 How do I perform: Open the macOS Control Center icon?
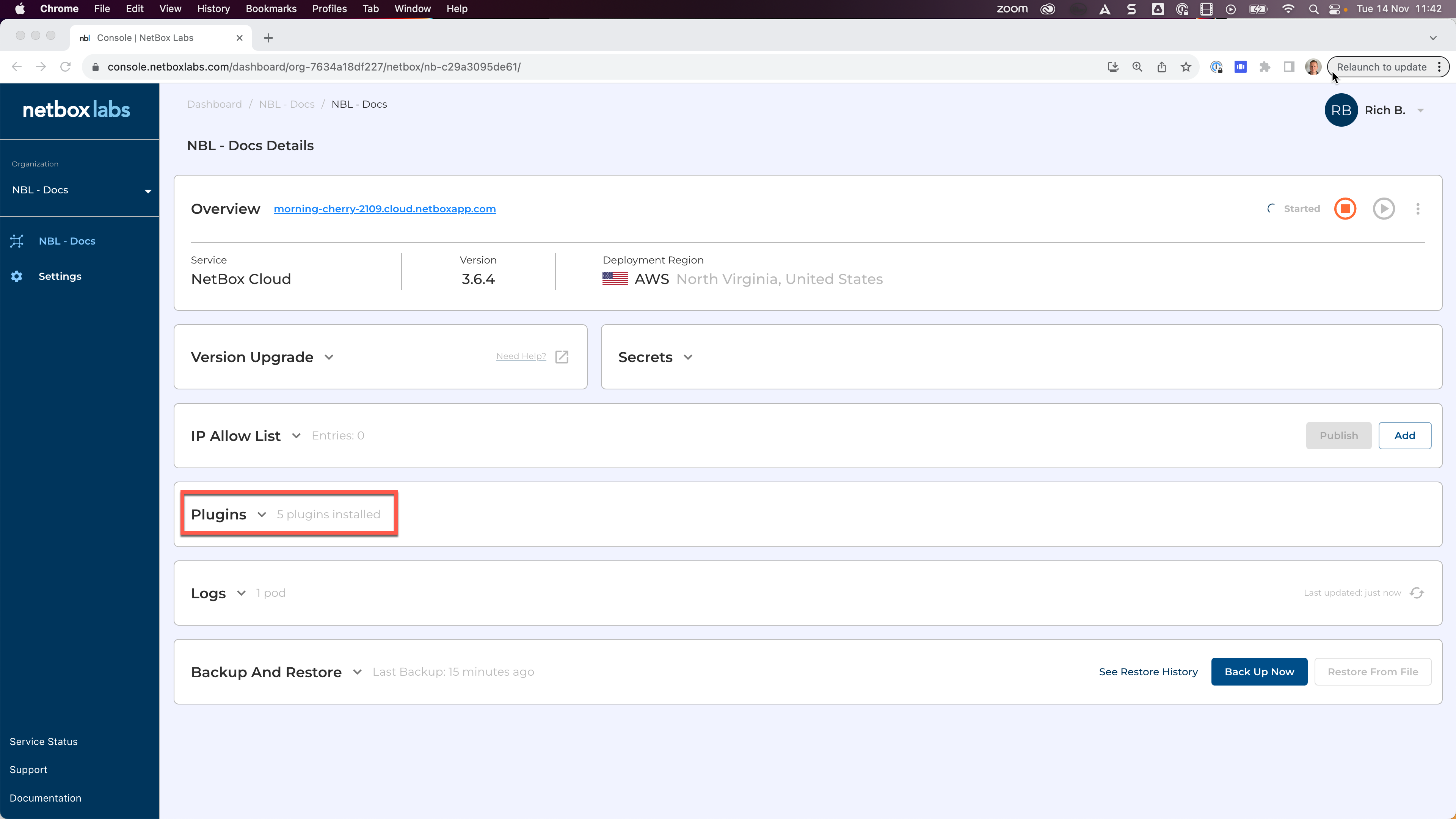[1335, 9]
